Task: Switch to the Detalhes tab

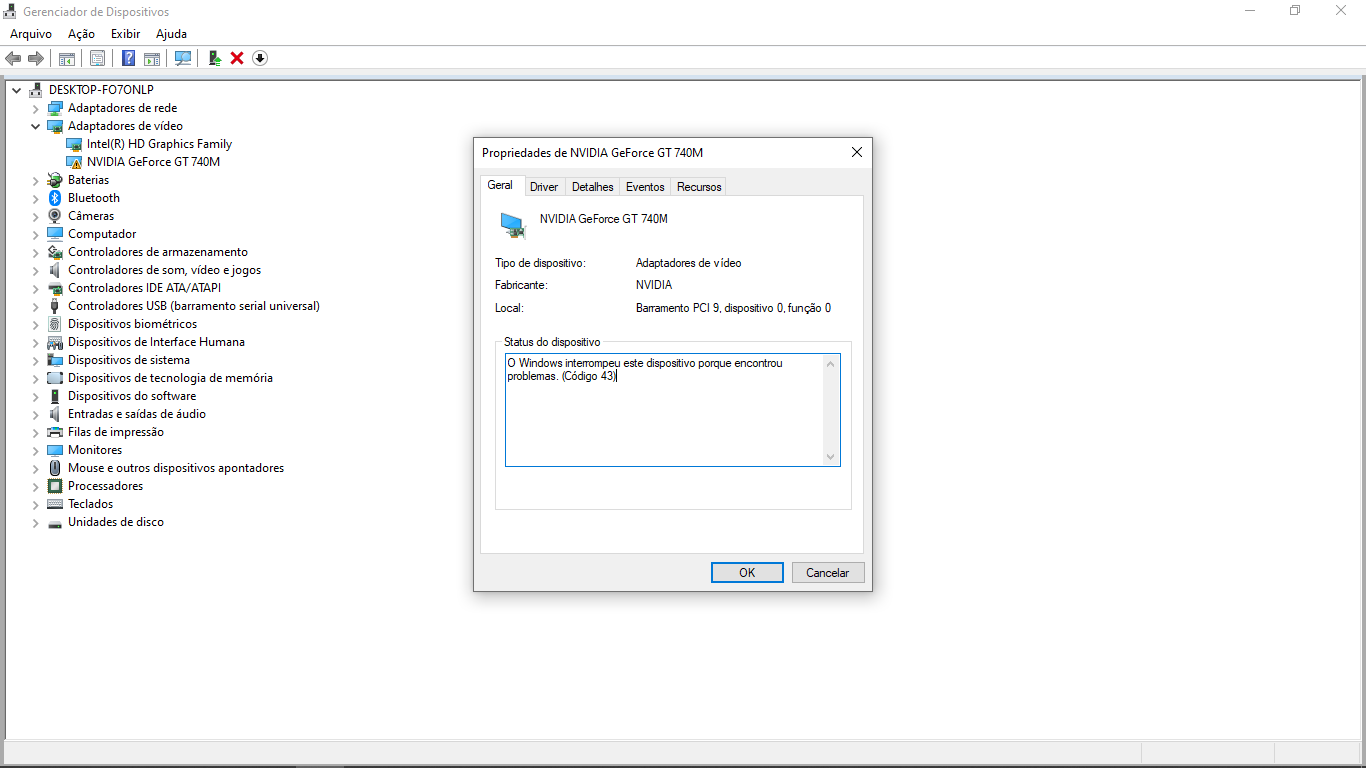Action: coord(593,187)
